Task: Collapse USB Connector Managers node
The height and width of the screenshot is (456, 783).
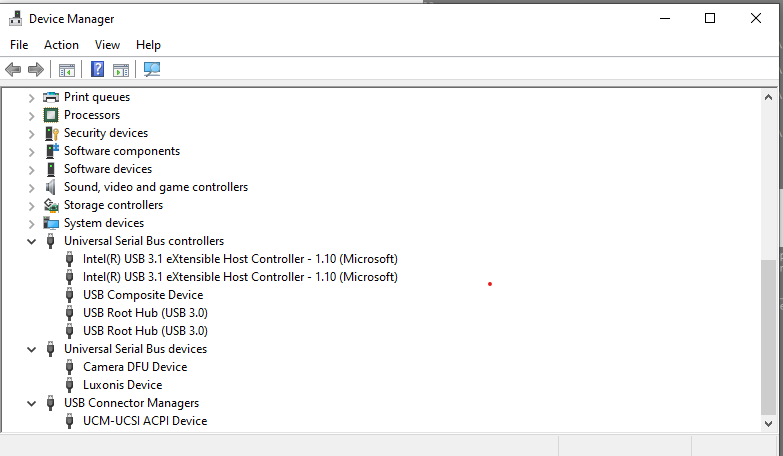Action: click(31, 403)
